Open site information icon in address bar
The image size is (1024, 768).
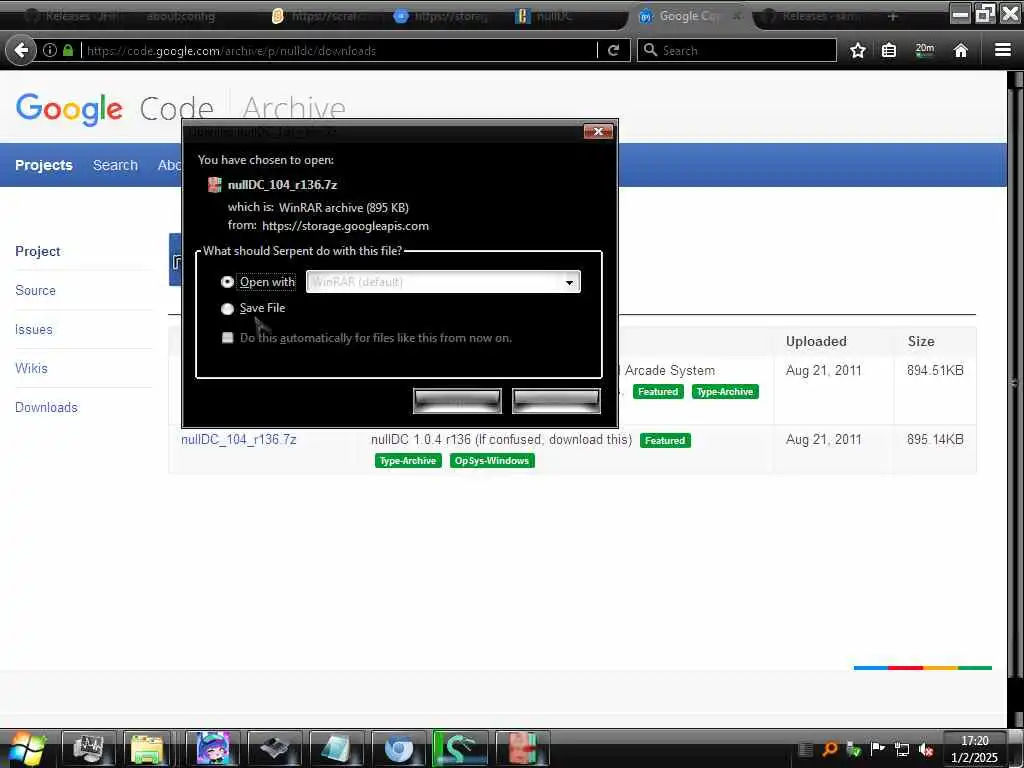click(50, 50)
